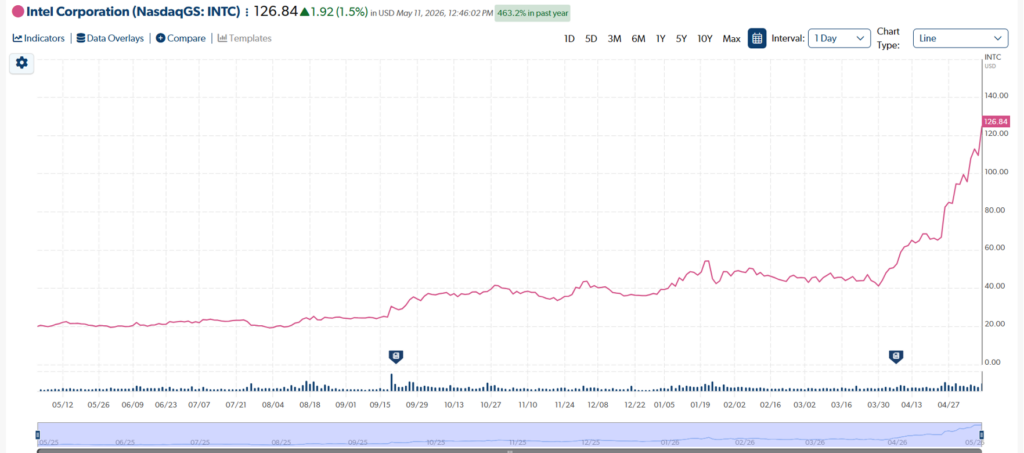Click the pink INTC series dot
The width and height of the screenshot is (1024, 453).
[18, 12]
